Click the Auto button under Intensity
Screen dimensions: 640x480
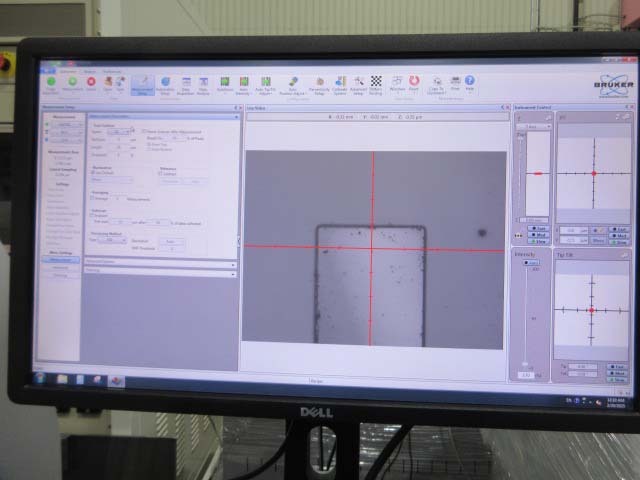[x=531, y=262]
